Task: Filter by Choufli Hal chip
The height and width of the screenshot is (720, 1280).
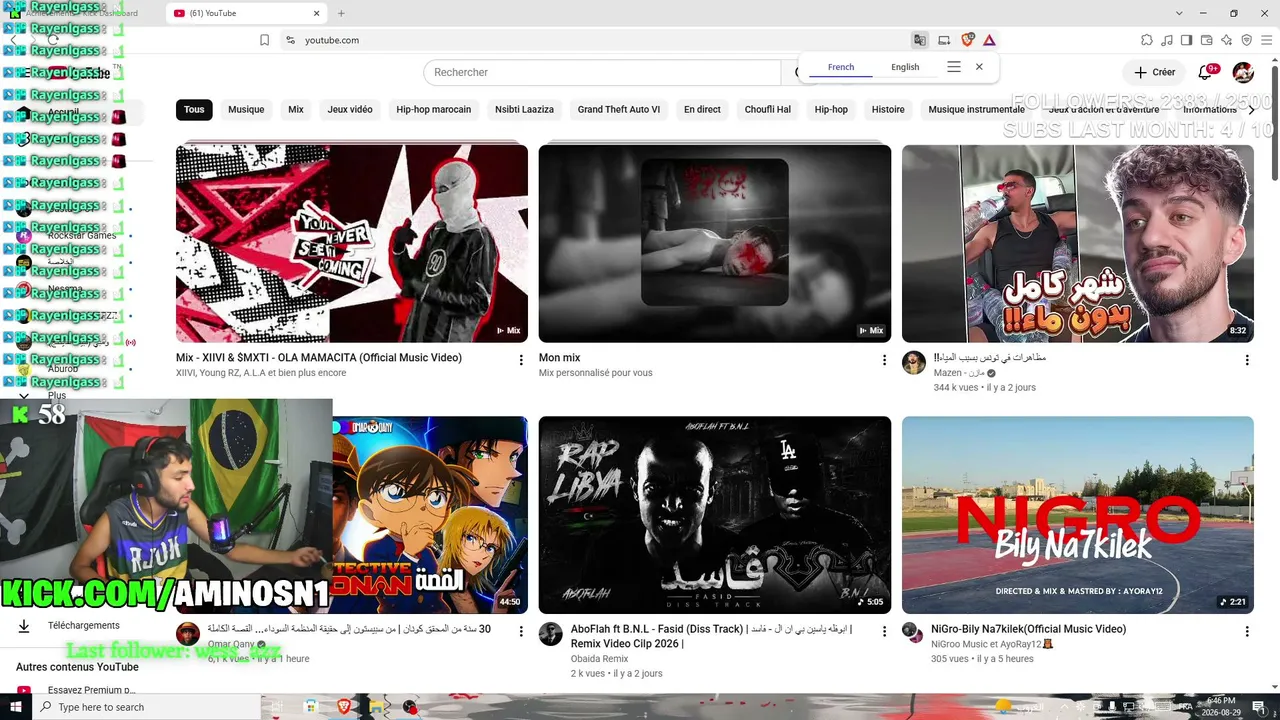Action: coord(768,109)
